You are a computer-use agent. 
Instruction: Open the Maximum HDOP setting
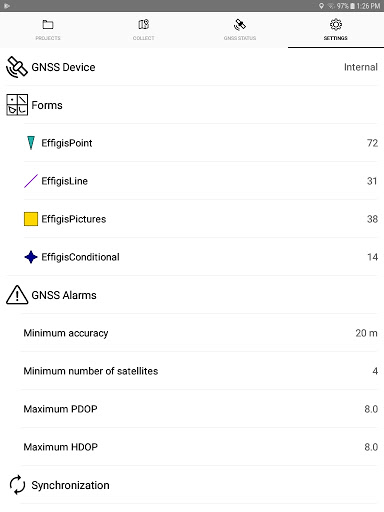pyautogui.click(x=199, y=447)
